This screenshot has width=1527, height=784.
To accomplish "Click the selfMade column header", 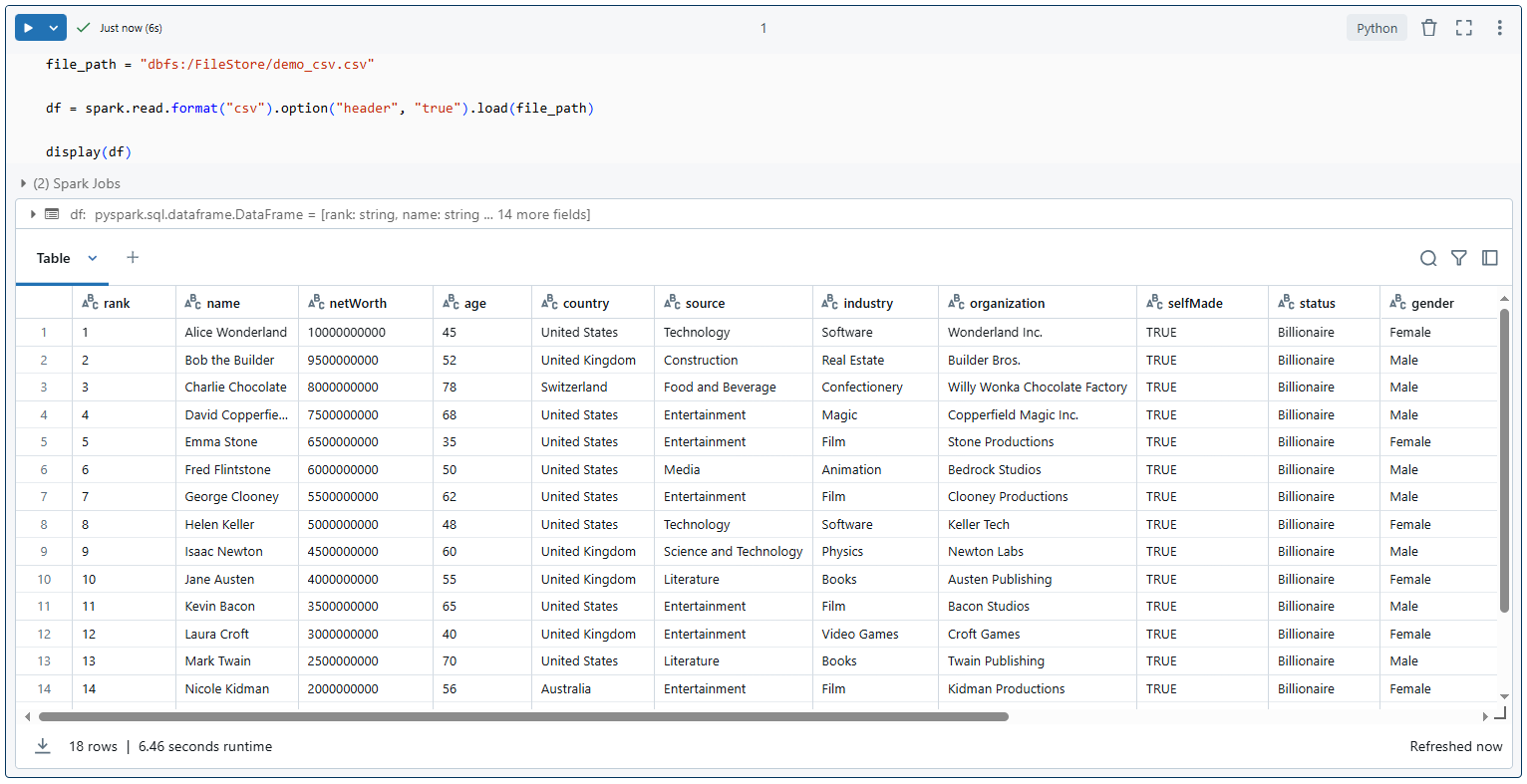I will [1202, 303].
